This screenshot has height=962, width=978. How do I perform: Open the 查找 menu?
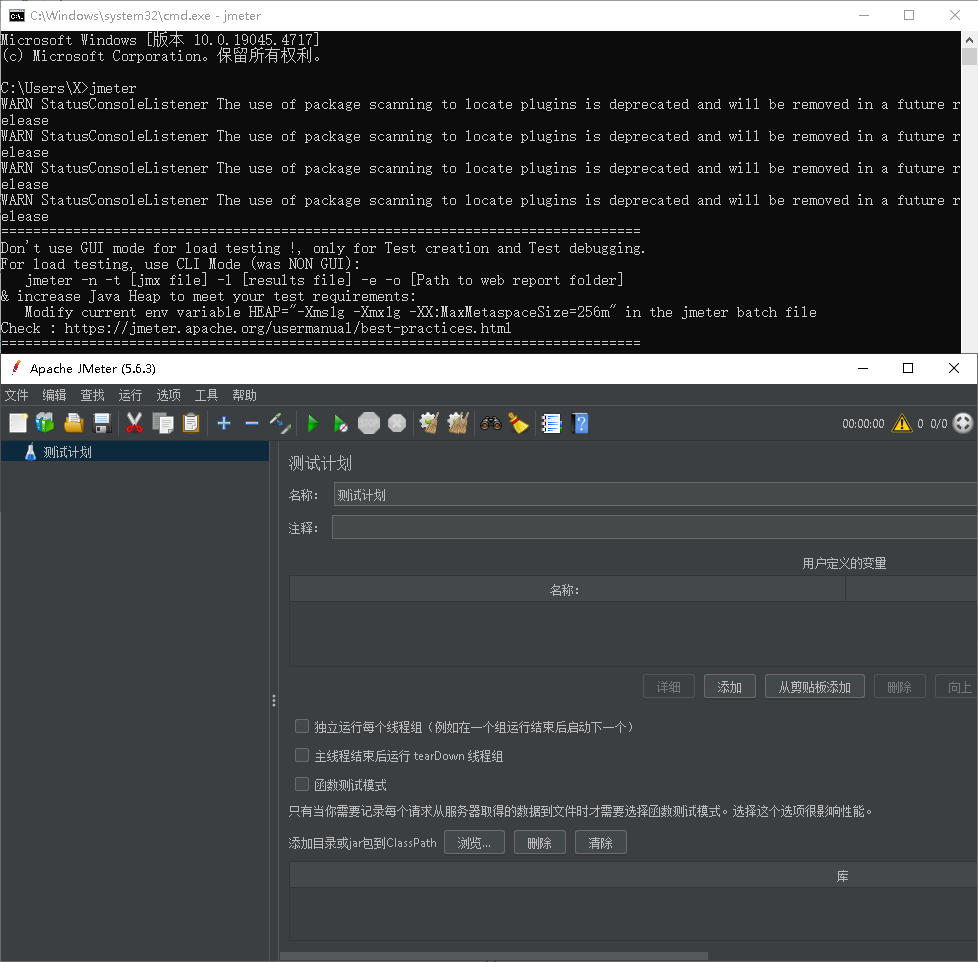[x=92, y=395]
